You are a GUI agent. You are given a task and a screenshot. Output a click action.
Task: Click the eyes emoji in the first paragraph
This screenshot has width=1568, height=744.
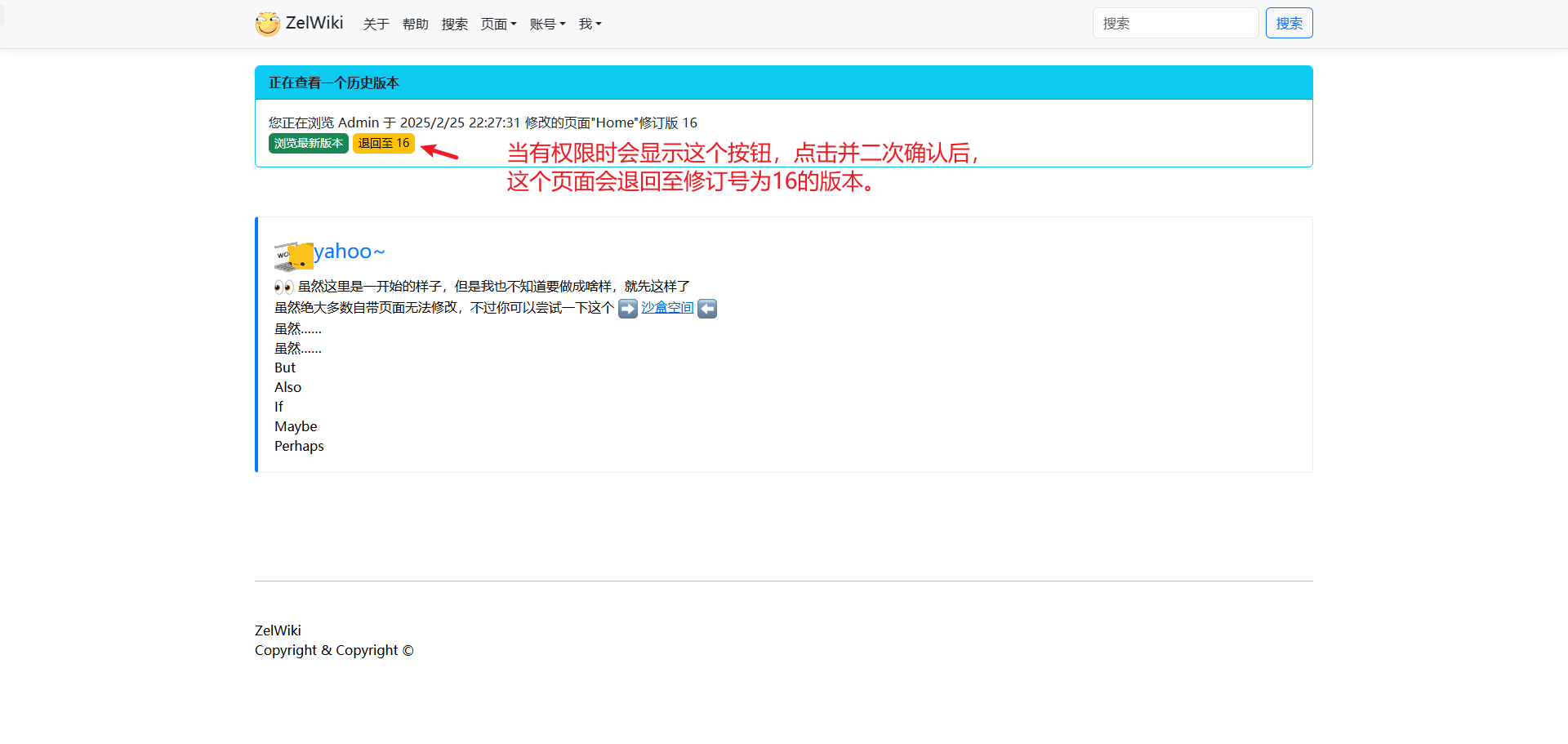[283, 287]
